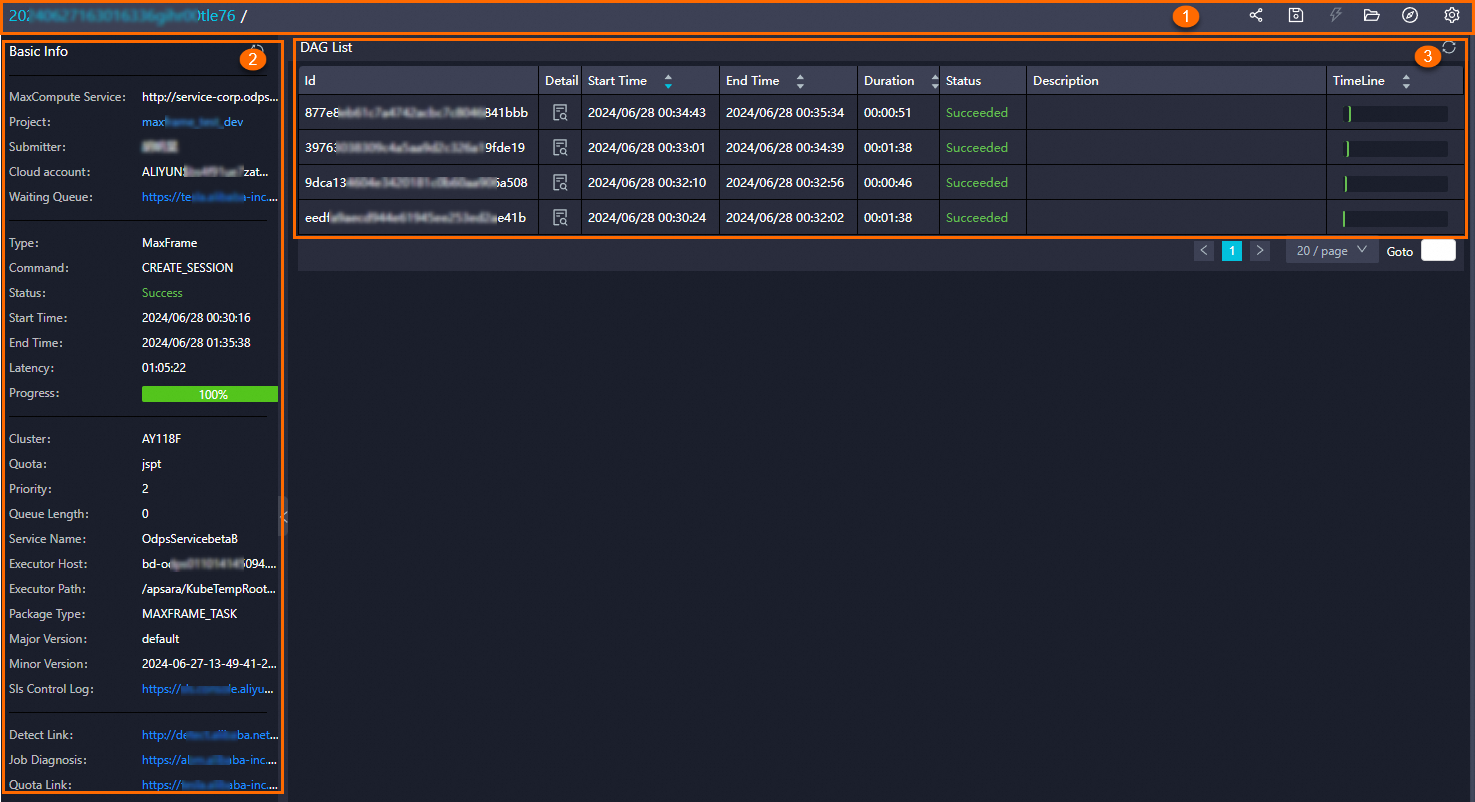Click end time 2024/06/28 00:32:56
Viewport: 1475px width, 802px height.
tap(785, 183)
